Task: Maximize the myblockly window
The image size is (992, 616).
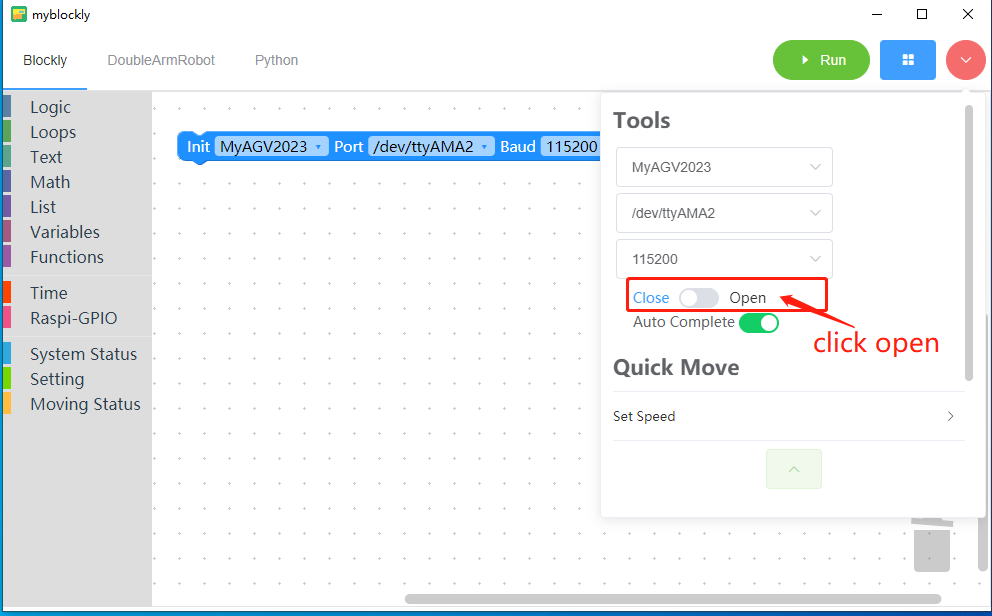Action: [x=922, y=14]
